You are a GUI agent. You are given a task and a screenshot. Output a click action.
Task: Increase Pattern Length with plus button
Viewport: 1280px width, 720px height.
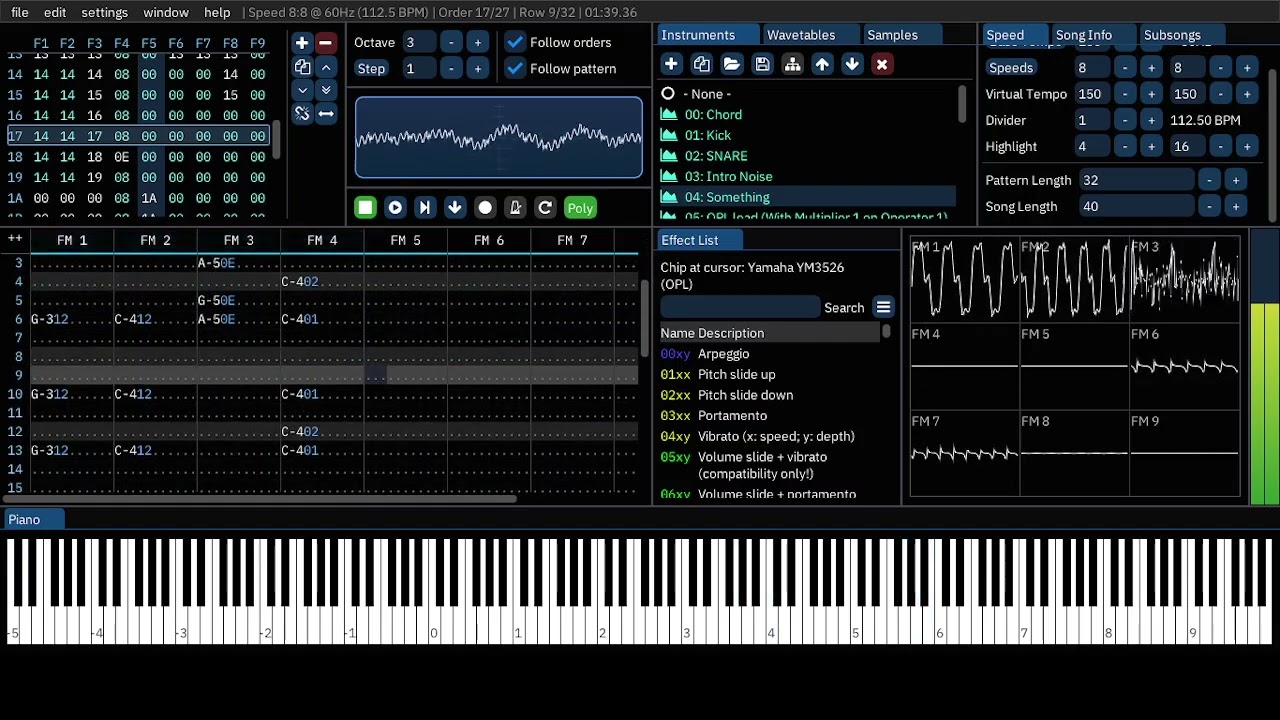pos(1236,180)
